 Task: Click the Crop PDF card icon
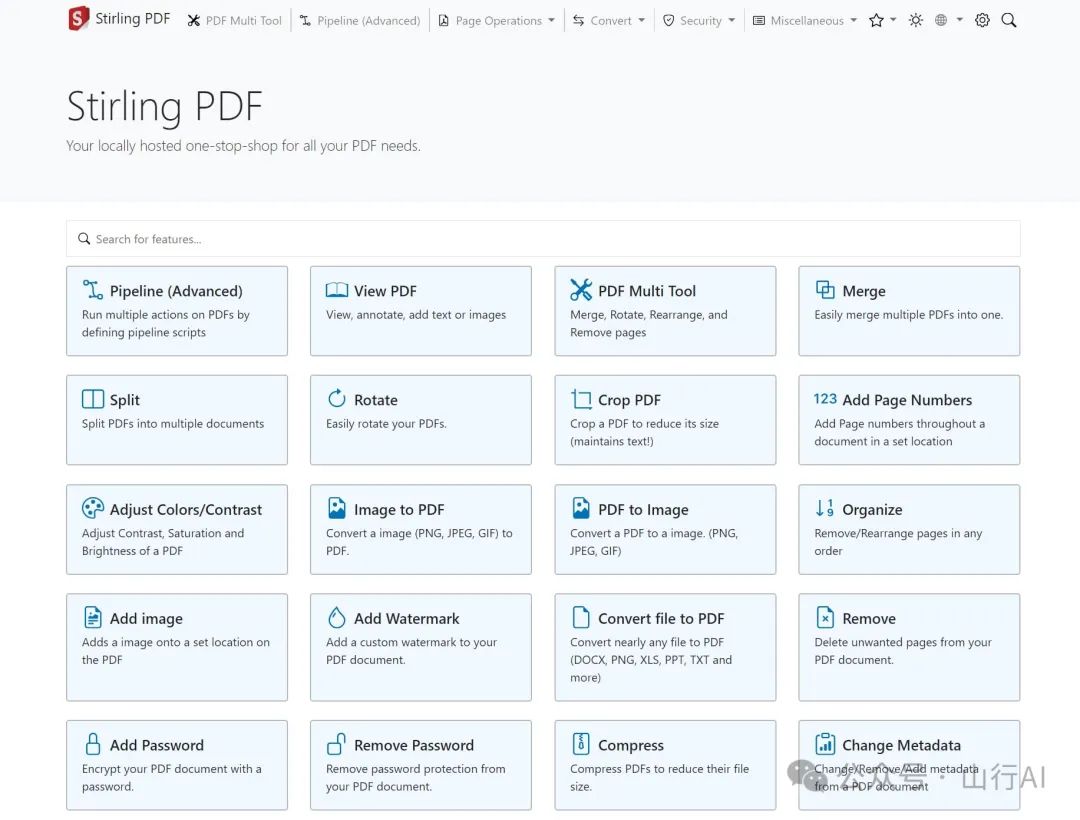tap(581, 399)
